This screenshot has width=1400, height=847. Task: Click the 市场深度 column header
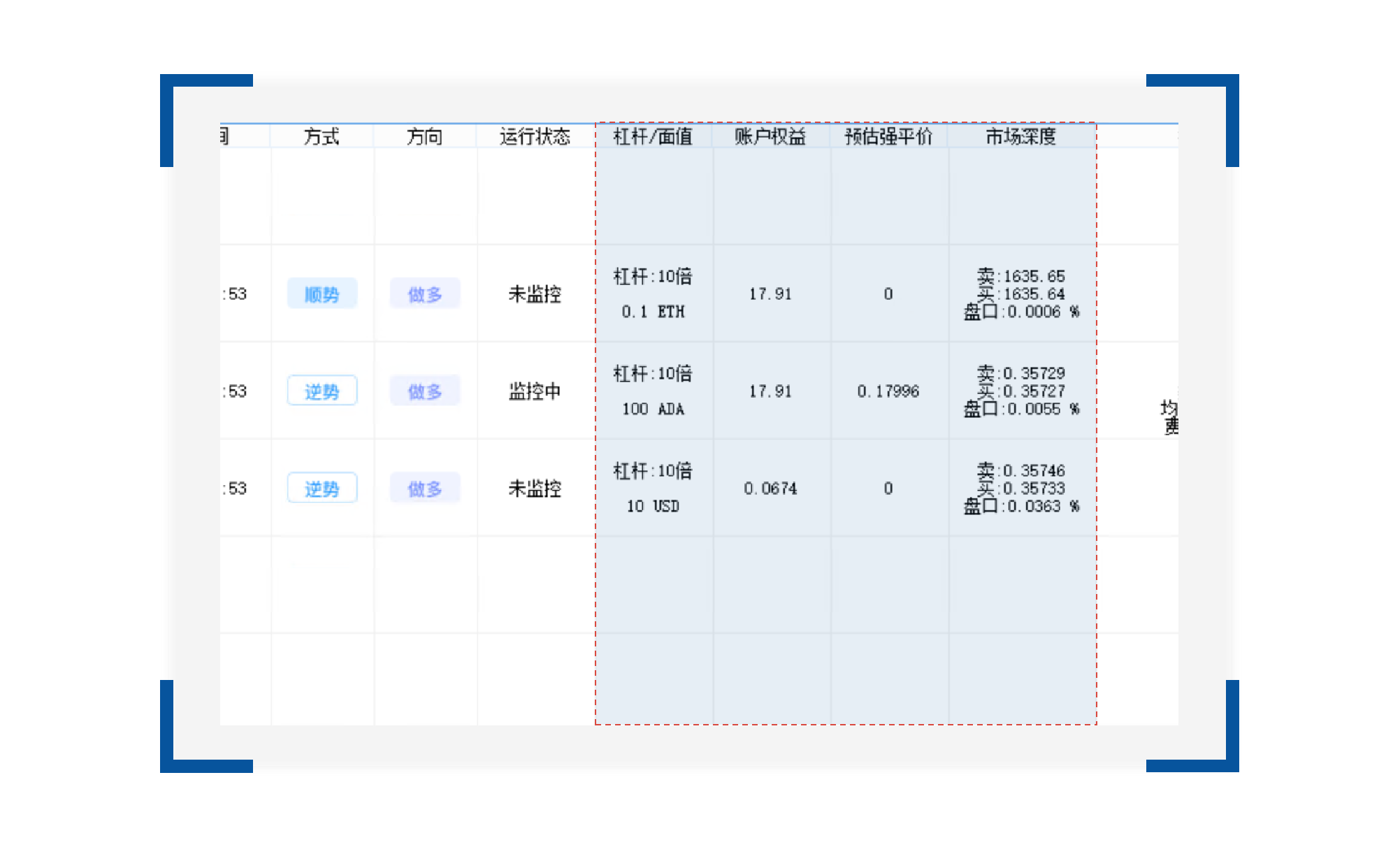[x=1020, y=136]
